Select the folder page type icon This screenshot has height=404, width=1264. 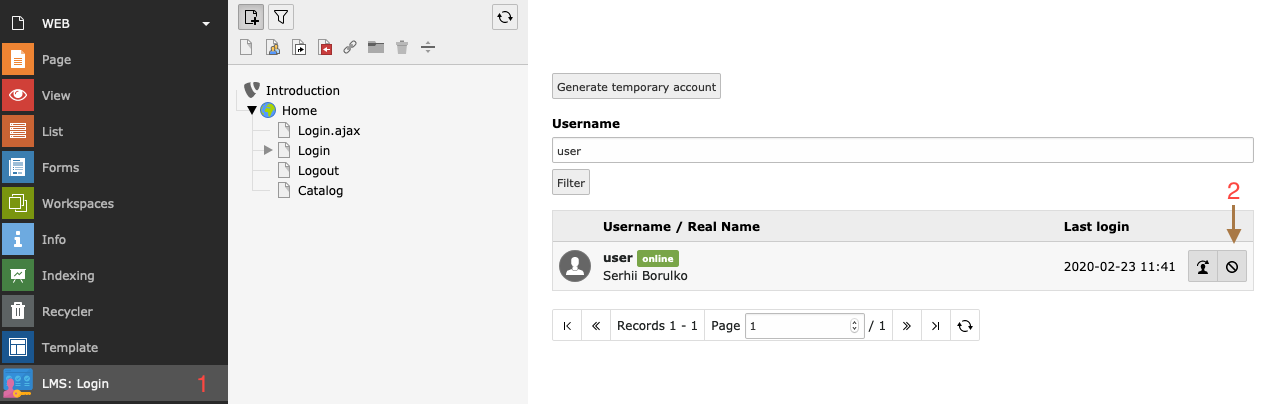coord(376,47)
